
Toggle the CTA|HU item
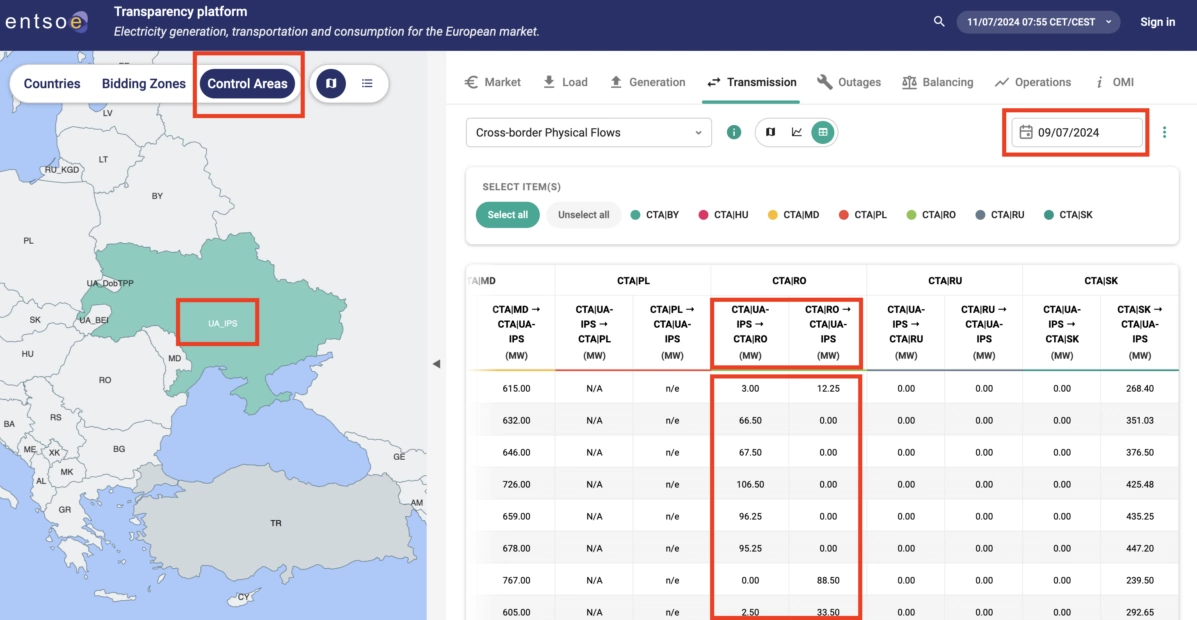723,215
